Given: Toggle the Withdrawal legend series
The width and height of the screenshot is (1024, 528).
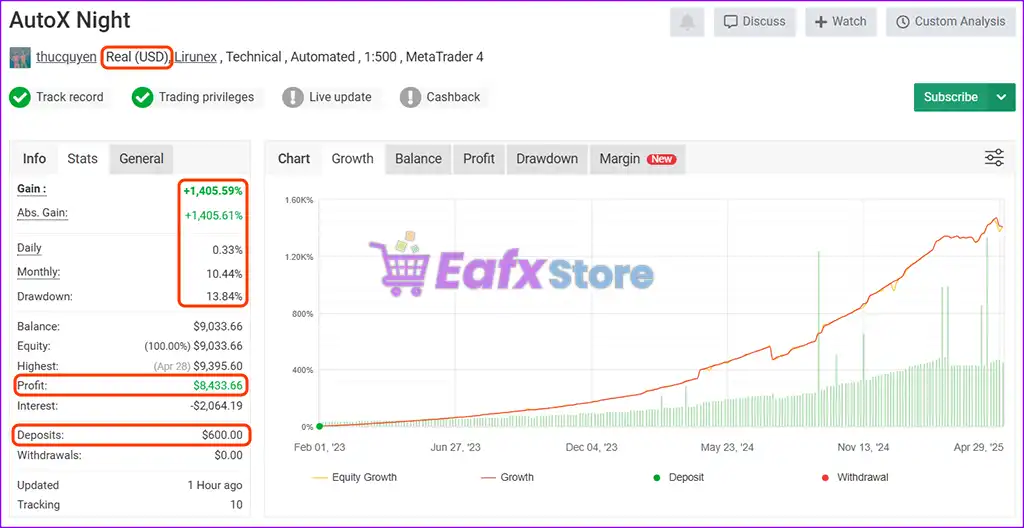Looking at the screenshot, I should click(x=854, y=477).
